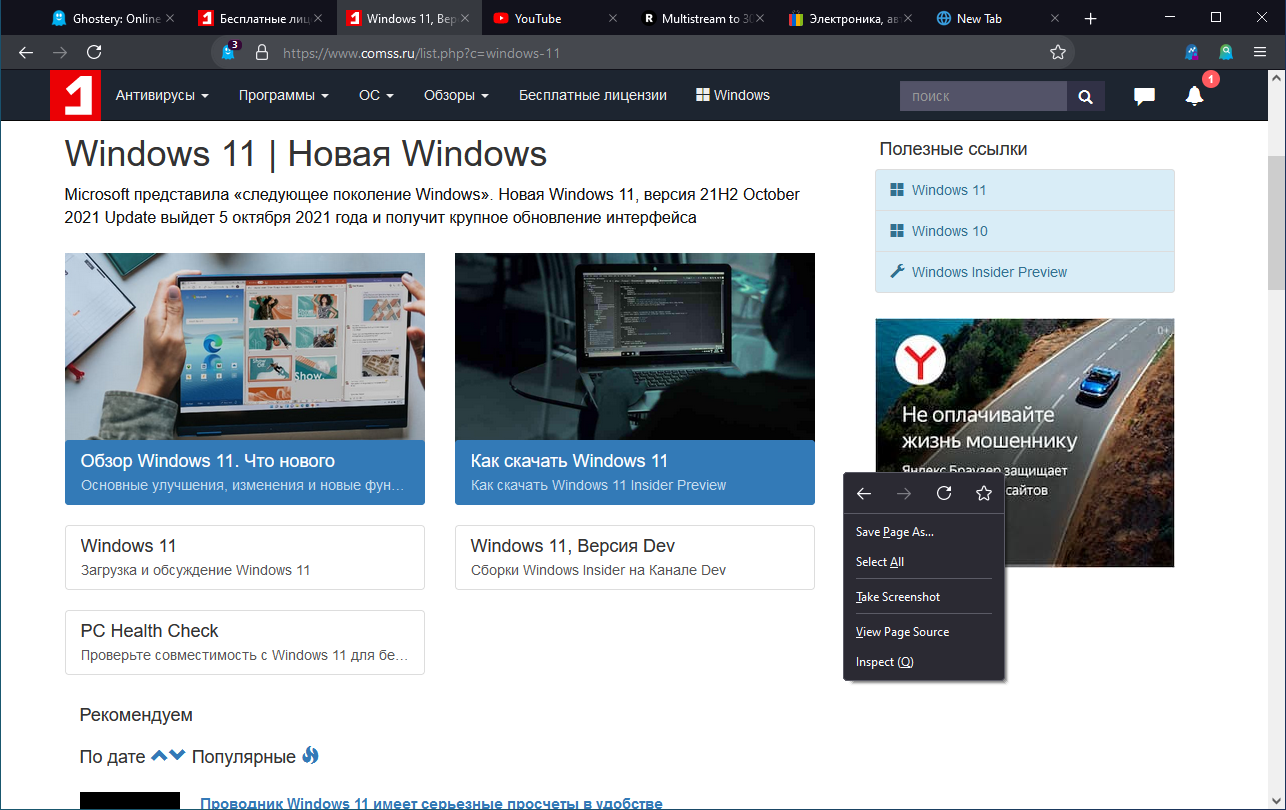Screen dimensions: 1286x810
Task: Sort by date descending with the down chevron
Action: 177,756
